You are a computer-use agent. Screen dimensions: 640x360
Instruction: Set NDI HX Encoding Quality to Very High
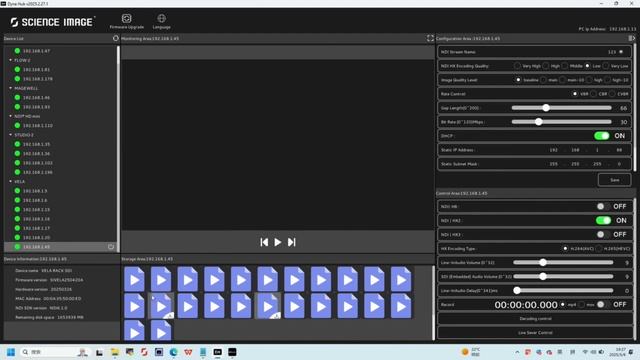[517, 66]
